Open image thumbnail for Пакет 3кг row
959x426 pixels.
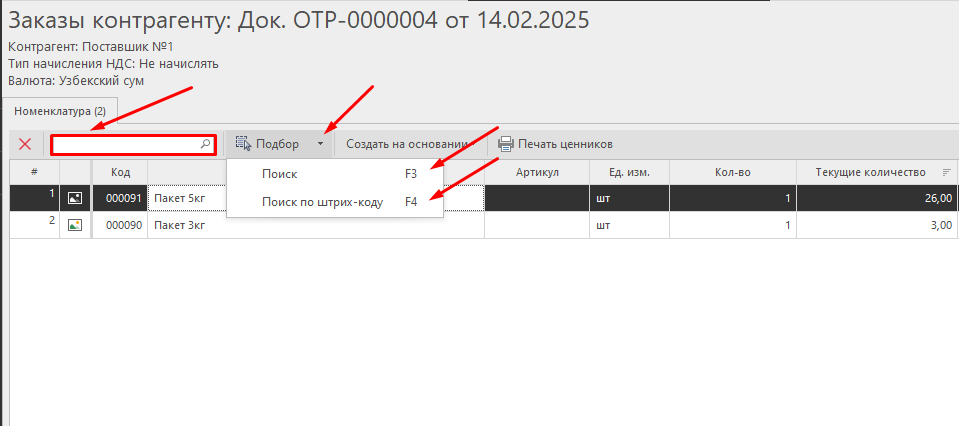(75, 226)
